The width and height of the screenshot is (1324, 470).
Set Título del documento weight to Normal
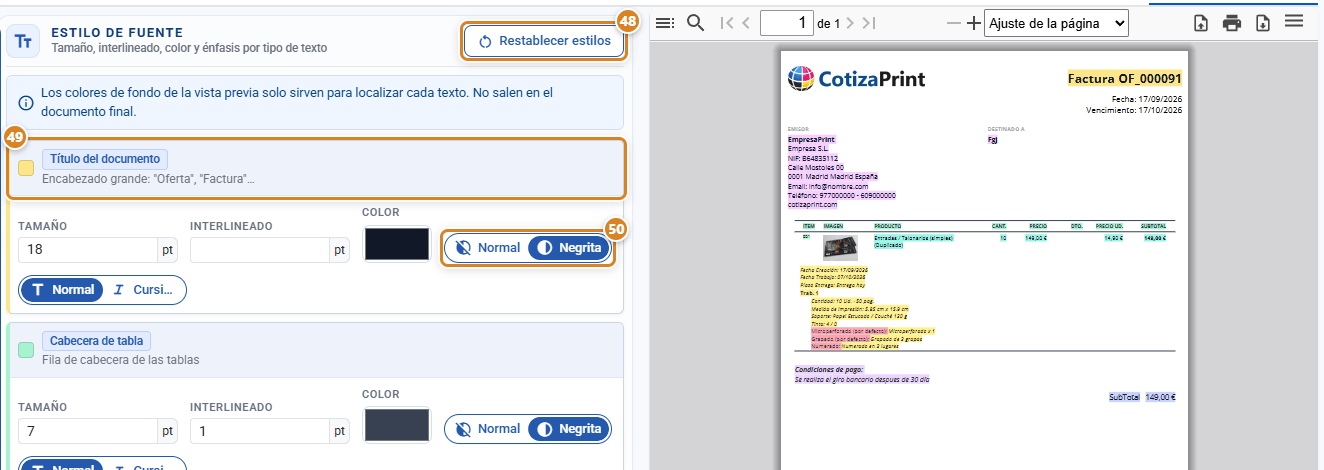tap(487, 248)
